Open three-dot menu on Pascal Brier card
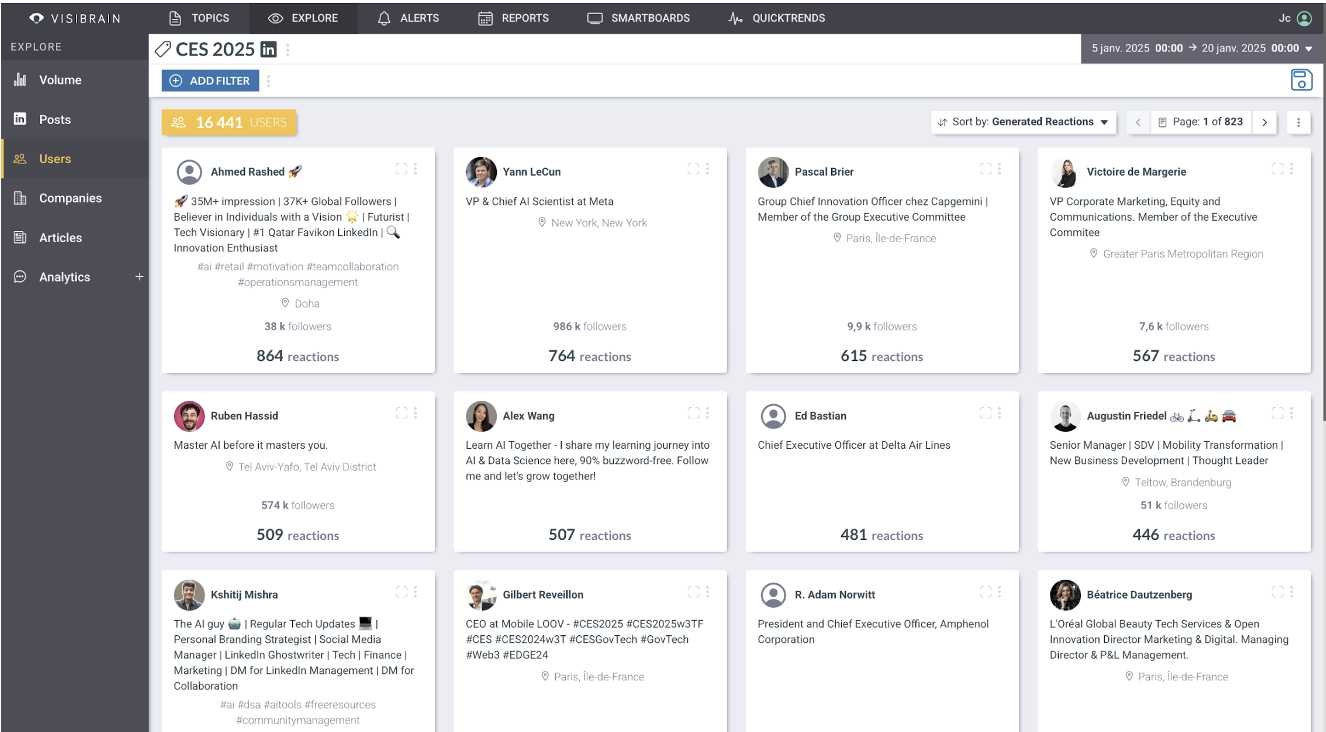1326x732 pixels. point(1000,169)
